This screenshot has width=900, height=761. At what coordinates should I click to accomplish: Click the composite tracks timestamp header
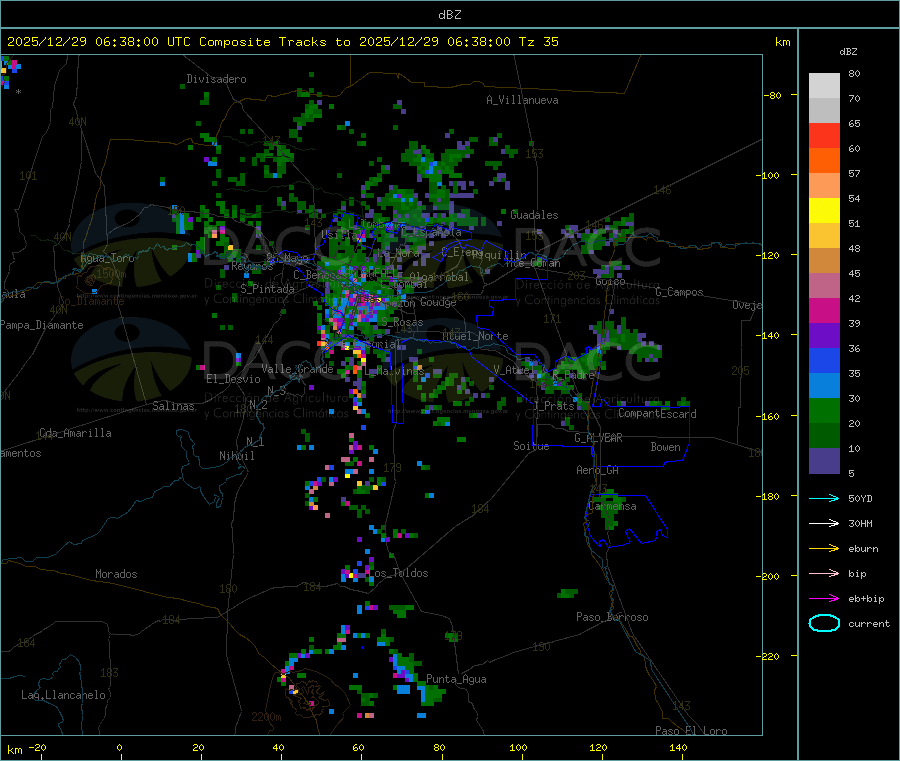[282, 42]
